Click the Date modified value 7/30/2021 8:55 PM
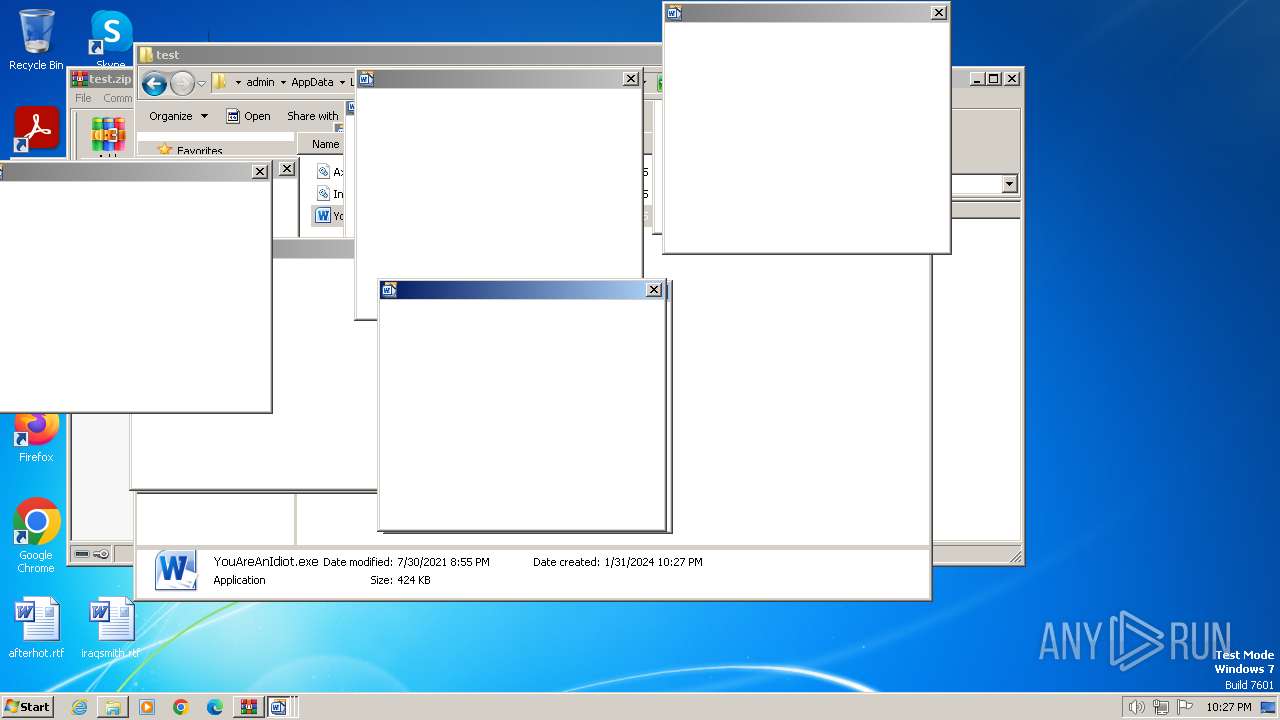1280x720 pixels. 443,562
